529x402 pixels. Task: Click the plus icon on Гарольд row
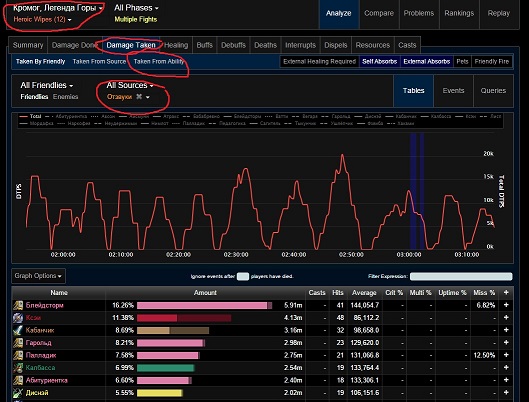506,342
